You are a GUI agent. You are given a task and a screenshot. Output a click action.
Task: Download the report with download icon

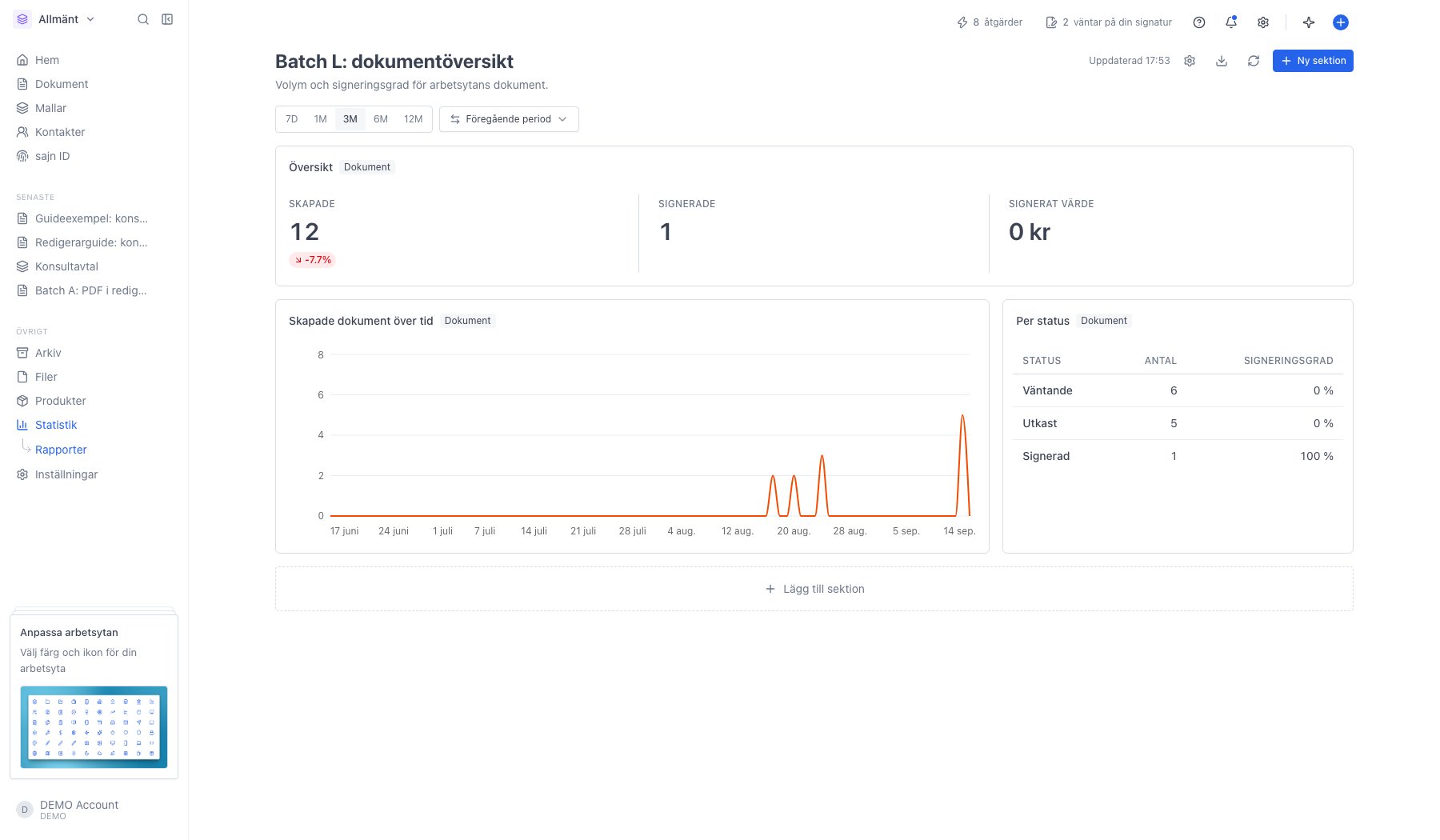click(x=1222, y=61)
